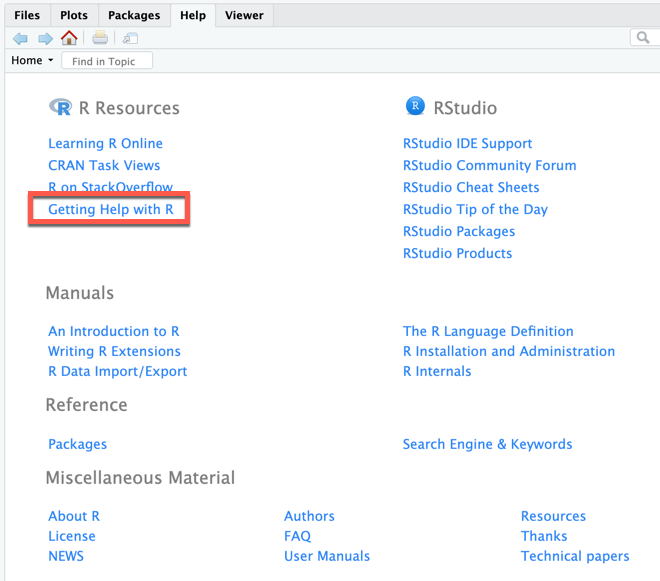Open the About R link
Viewport: 660px width, 581px height.
point(74,516)
